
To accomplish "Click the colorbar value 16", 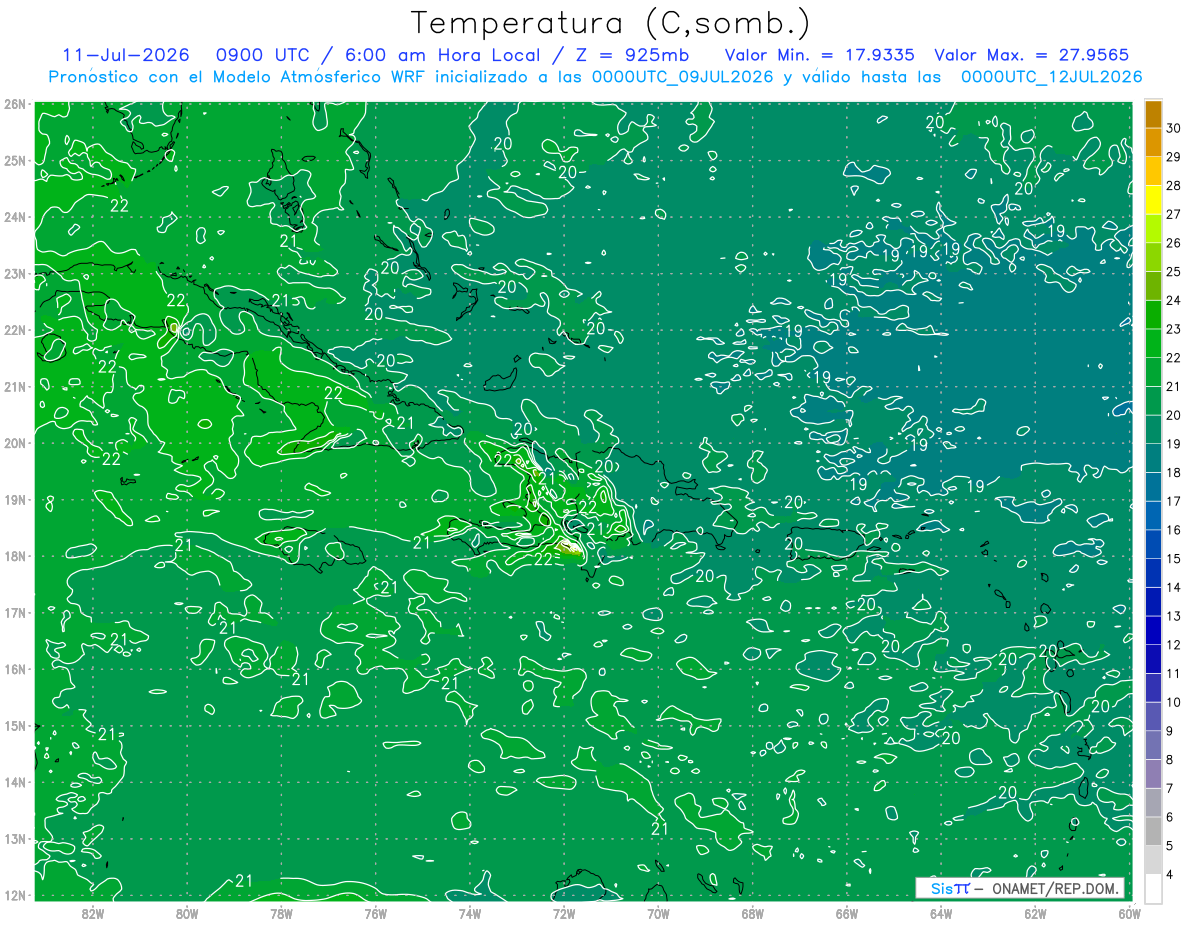I will pos(1173,530).
